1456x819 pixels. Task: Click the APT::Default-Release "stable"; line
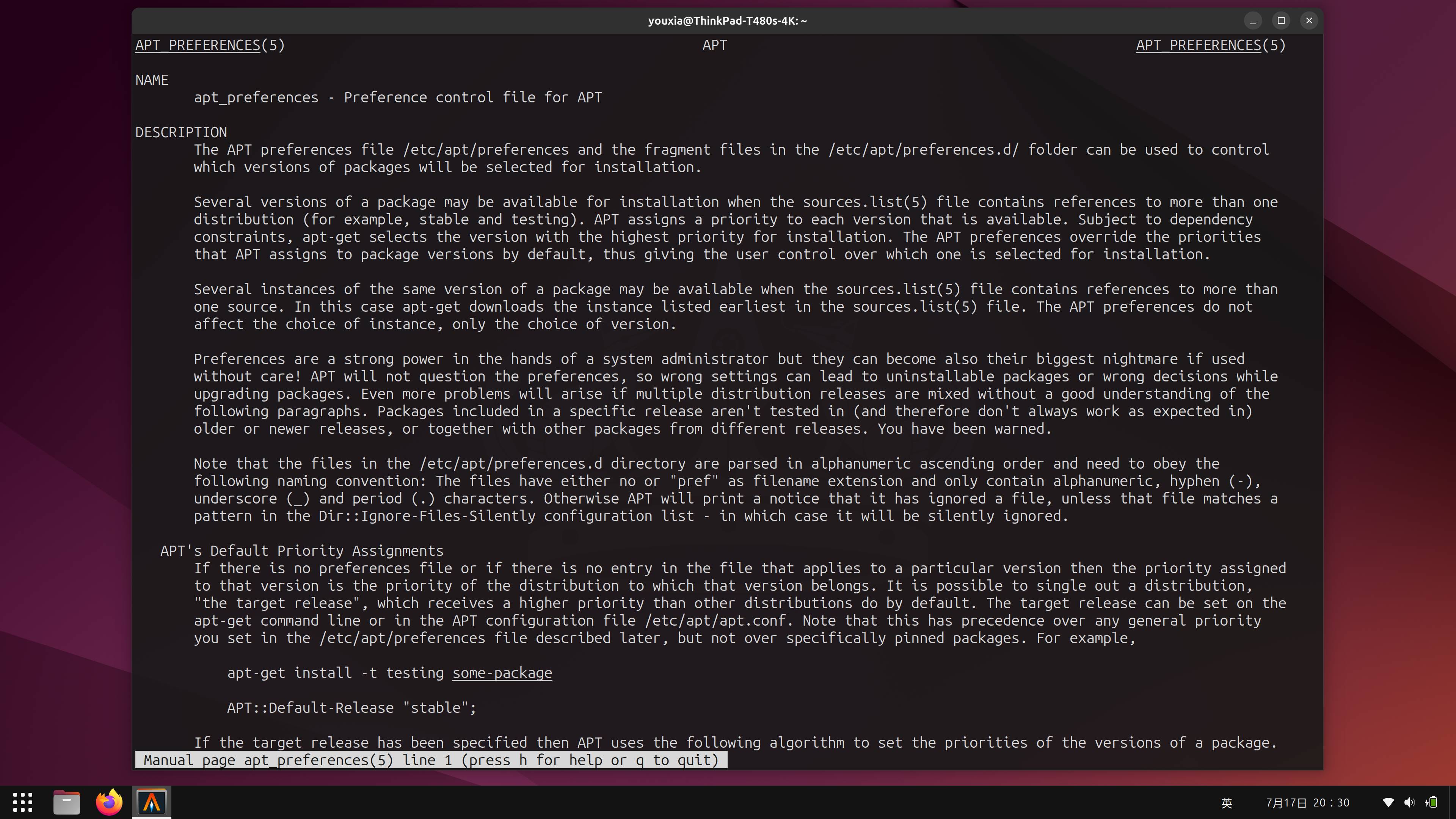pyautogui.click(x=351, y=708)
